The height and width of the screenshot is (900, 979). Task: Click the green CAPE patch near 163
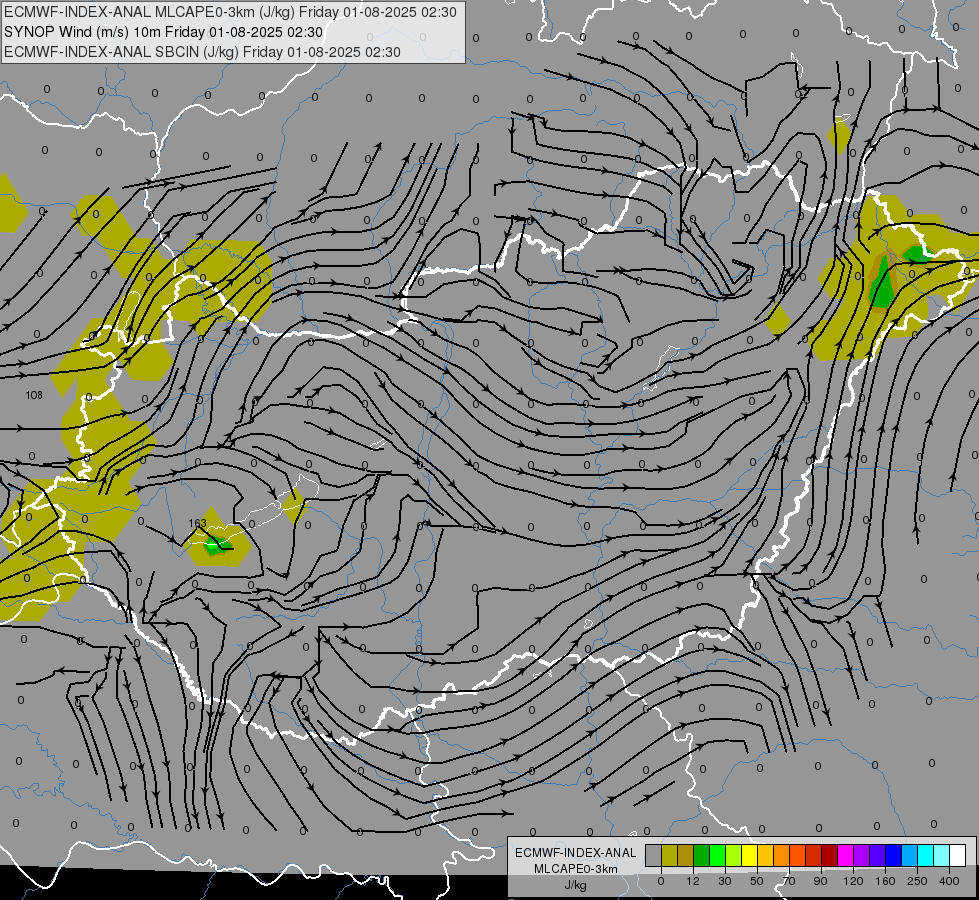pos(215,546)
